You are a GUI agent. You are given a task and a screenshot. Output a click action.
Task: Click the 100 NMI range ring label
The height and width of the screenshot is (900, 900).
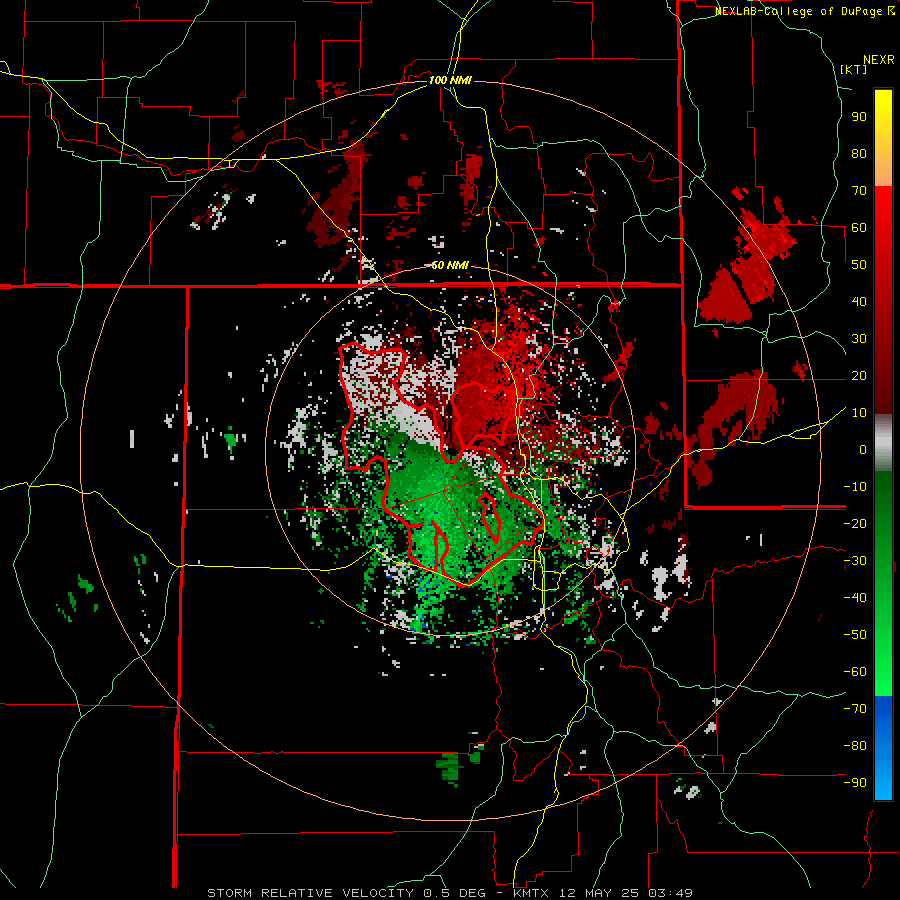tap(450, 80)
